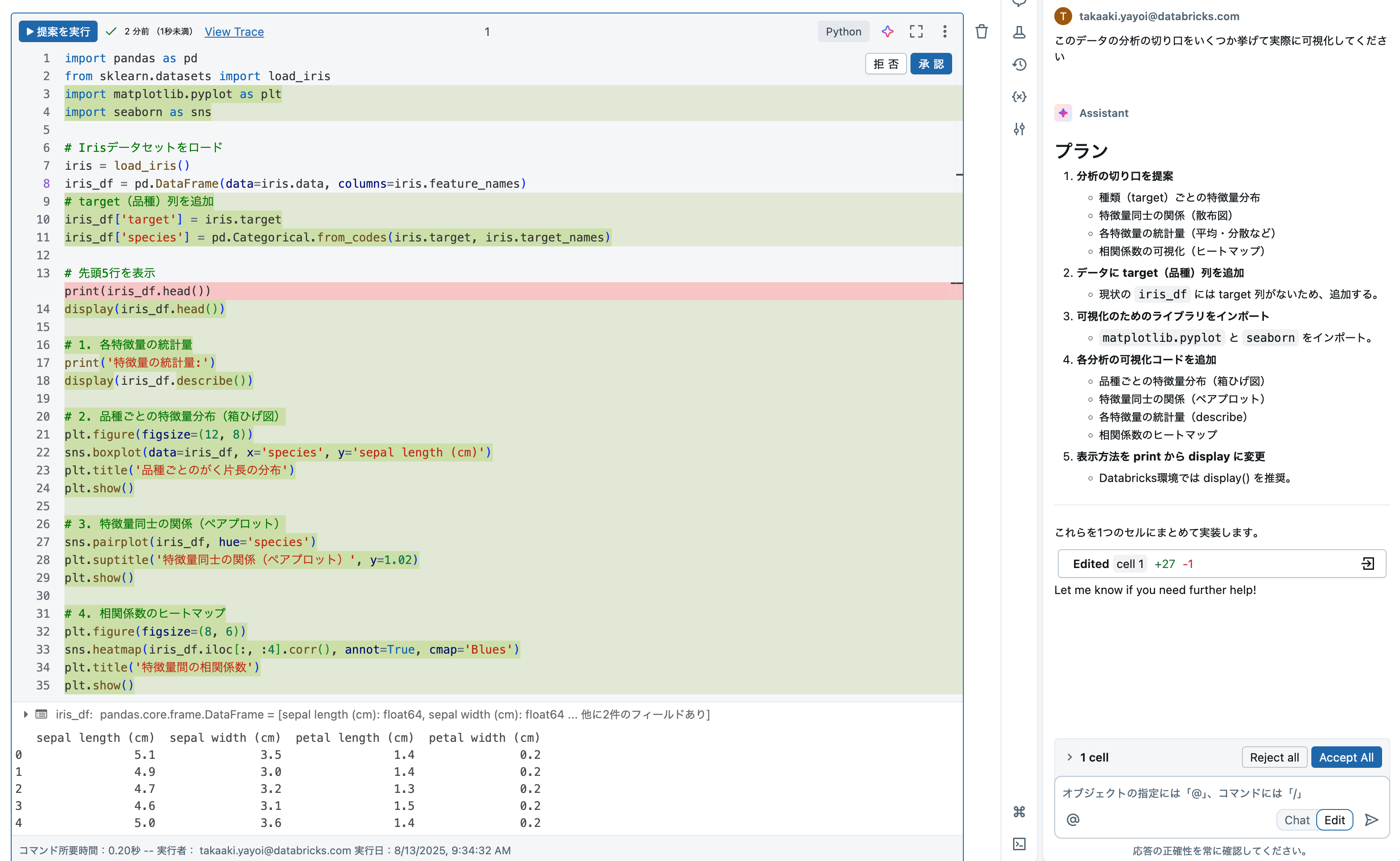The width and height of the screenshot is (1400, 861).
Task: Expand the cell to fullscreen view
Action: click(x=916, y=31)
